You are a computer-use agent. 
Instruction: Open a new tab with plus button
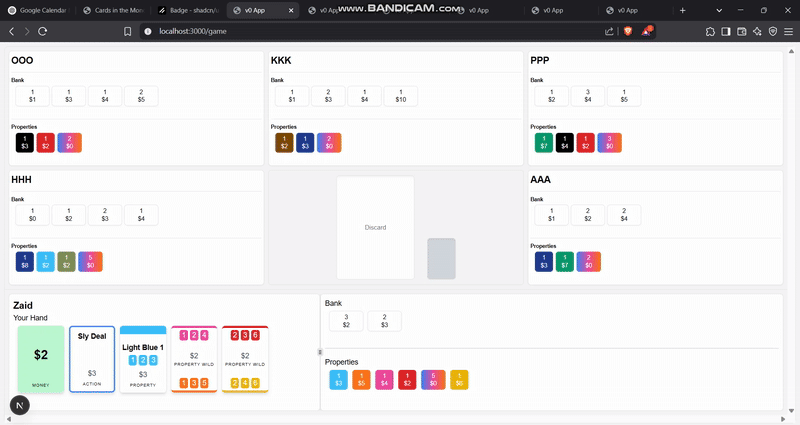pos(683,10)
